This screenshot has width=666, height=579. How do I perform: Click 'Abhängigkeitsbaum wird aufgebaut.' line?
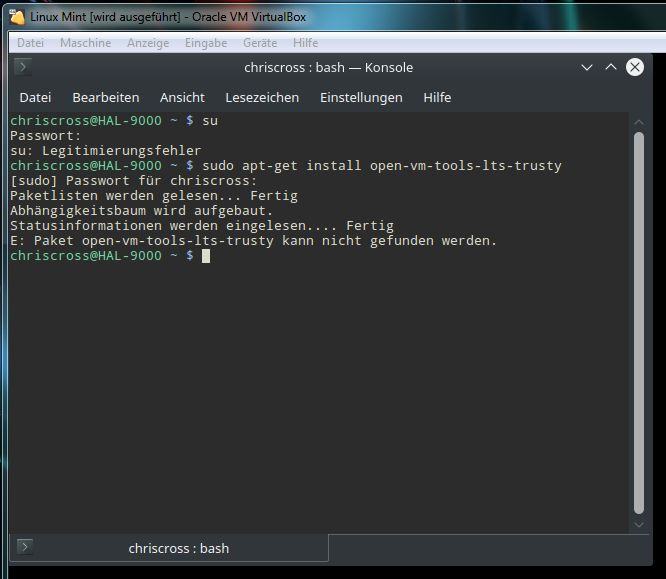pos(141,211)
